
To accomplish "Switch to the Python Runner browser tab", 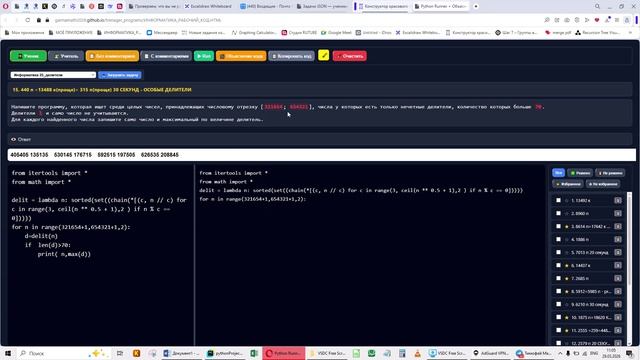I will 440,6.
